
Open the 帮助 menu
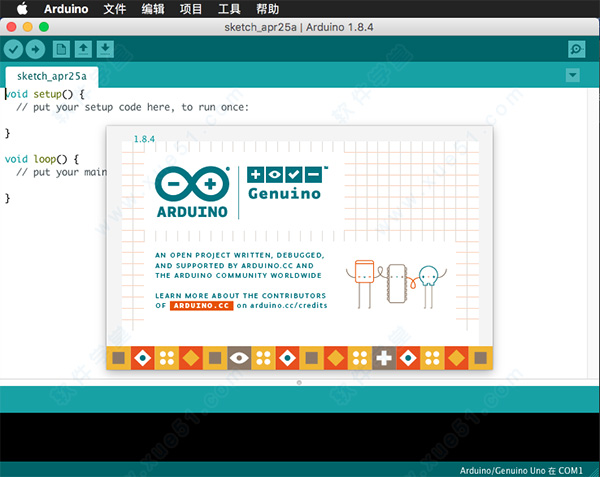[x=267, y=9]
